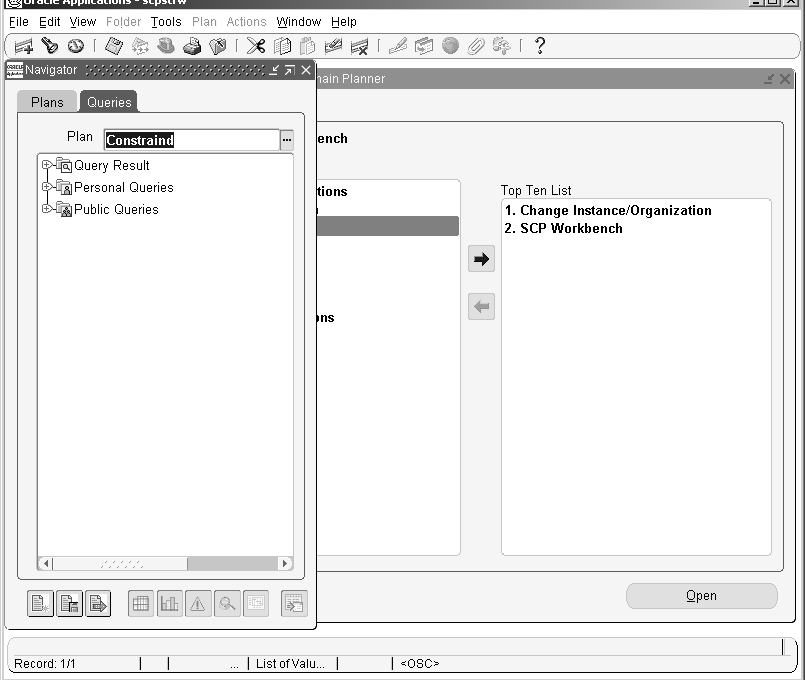Click the Edit Field pencil toolbar icon
The image size is (805, 680).
tap(398, 46)
